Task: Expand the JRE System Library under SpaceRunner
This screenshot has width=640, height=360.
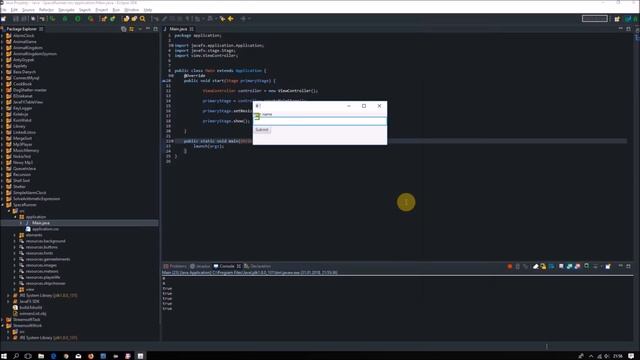Action: [x=9, y=296]
